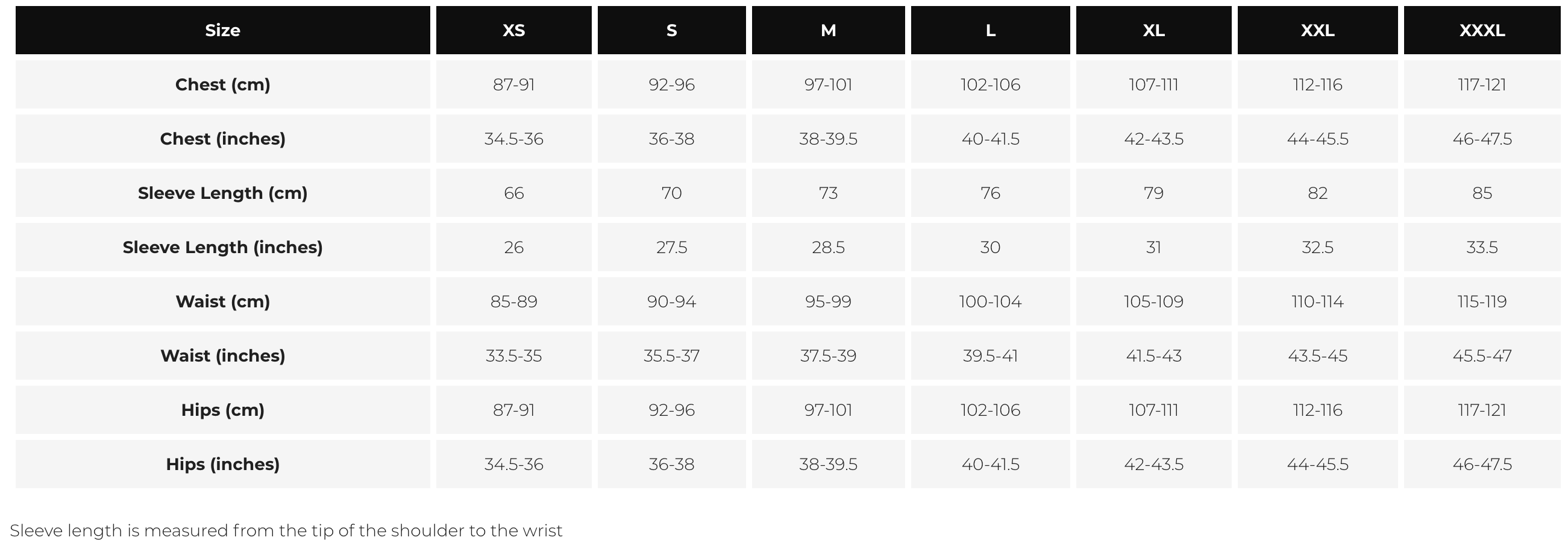
Task: Select the Chest (cm) row label
Action: tap(222, 84)
